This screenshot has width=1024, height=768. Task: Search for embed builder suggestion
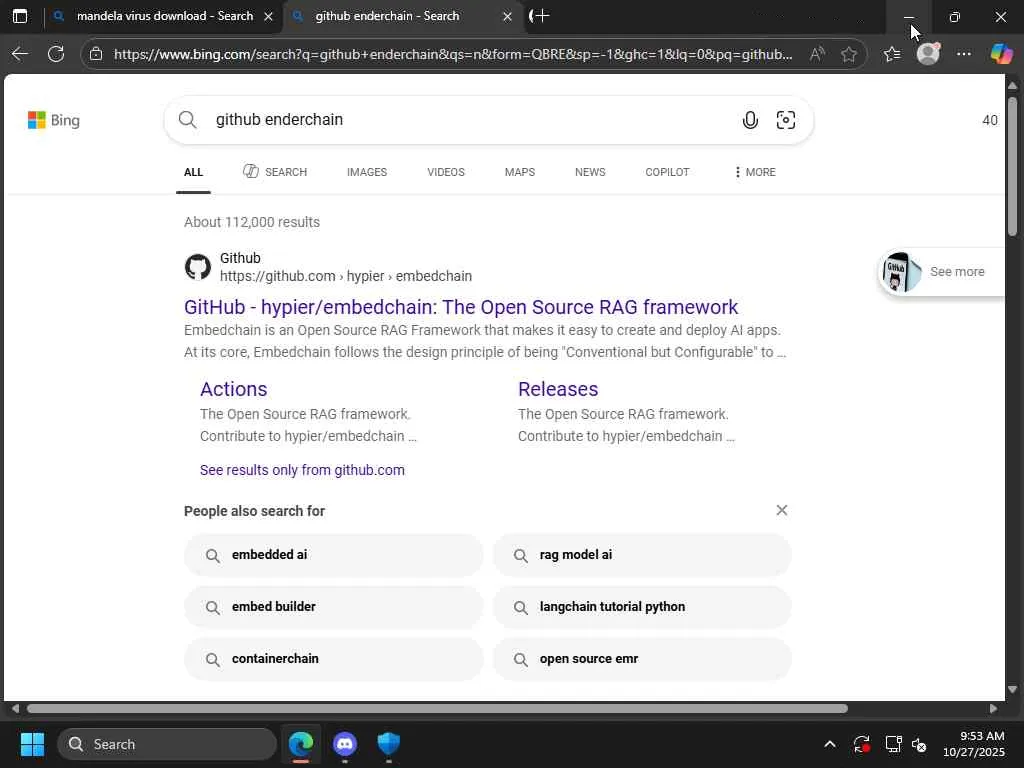tap(334, 607)
